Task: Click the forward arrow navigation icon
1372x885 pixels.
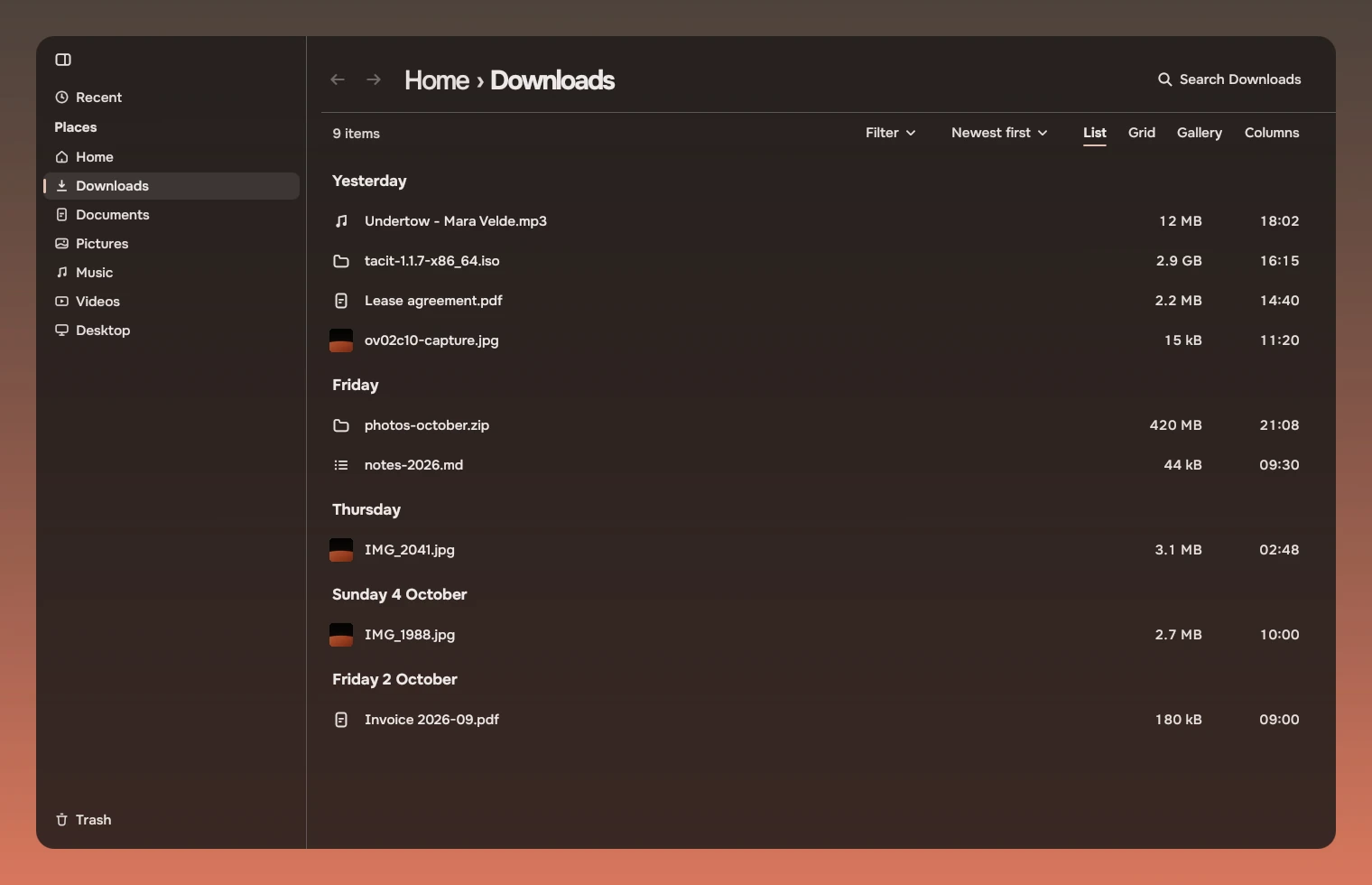Action: click(x=374, y=79)
